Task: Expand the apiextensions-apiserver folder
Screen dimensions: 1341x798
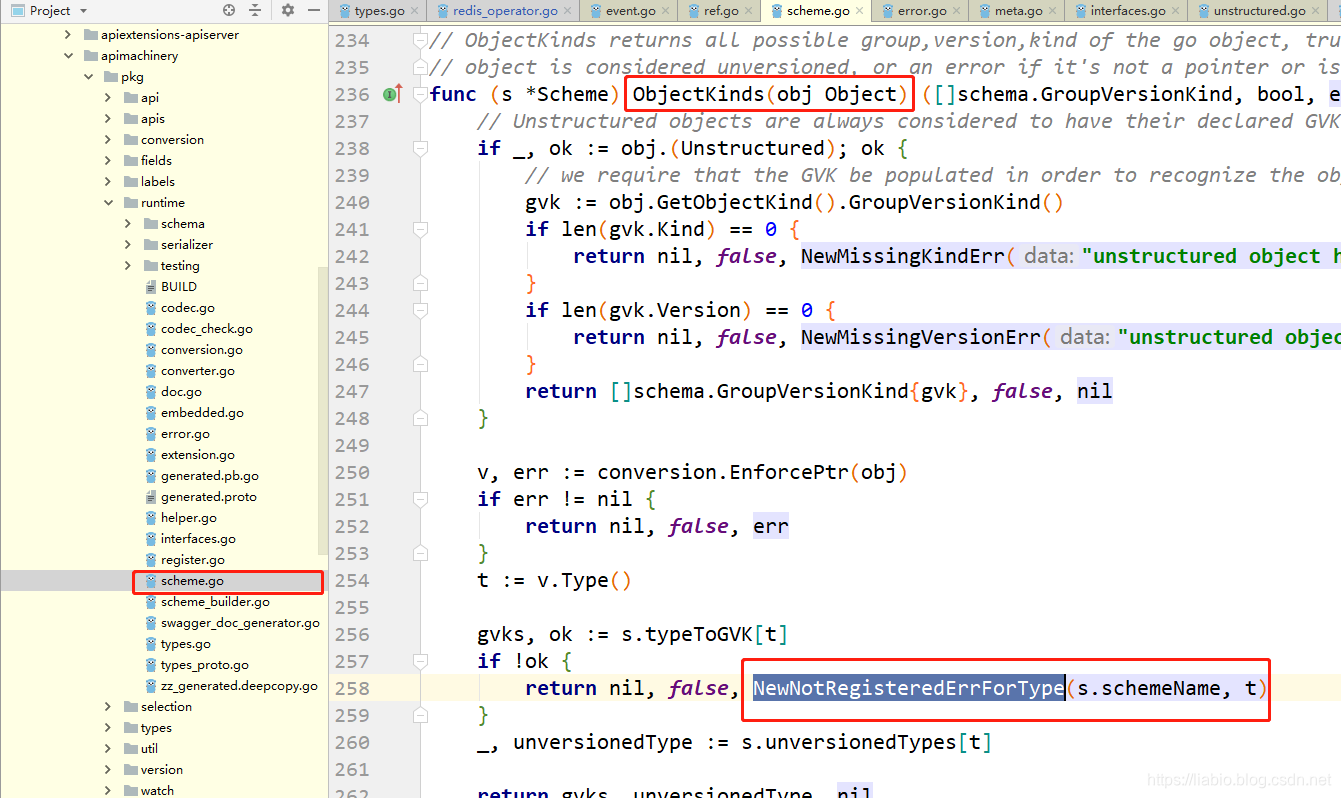Action: pyautogui.click(x=68, y=35)
